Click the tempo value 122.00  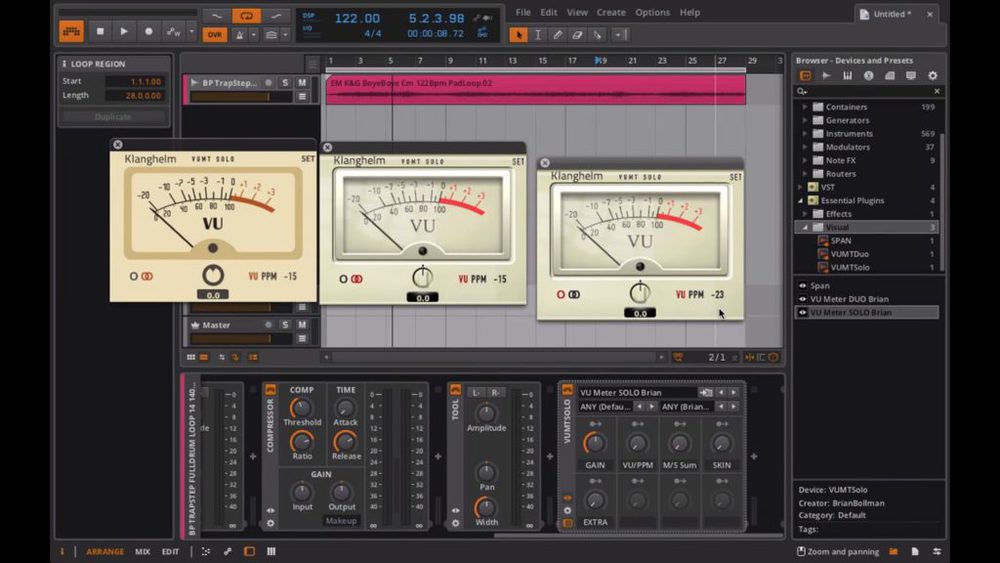click(357, 18)
